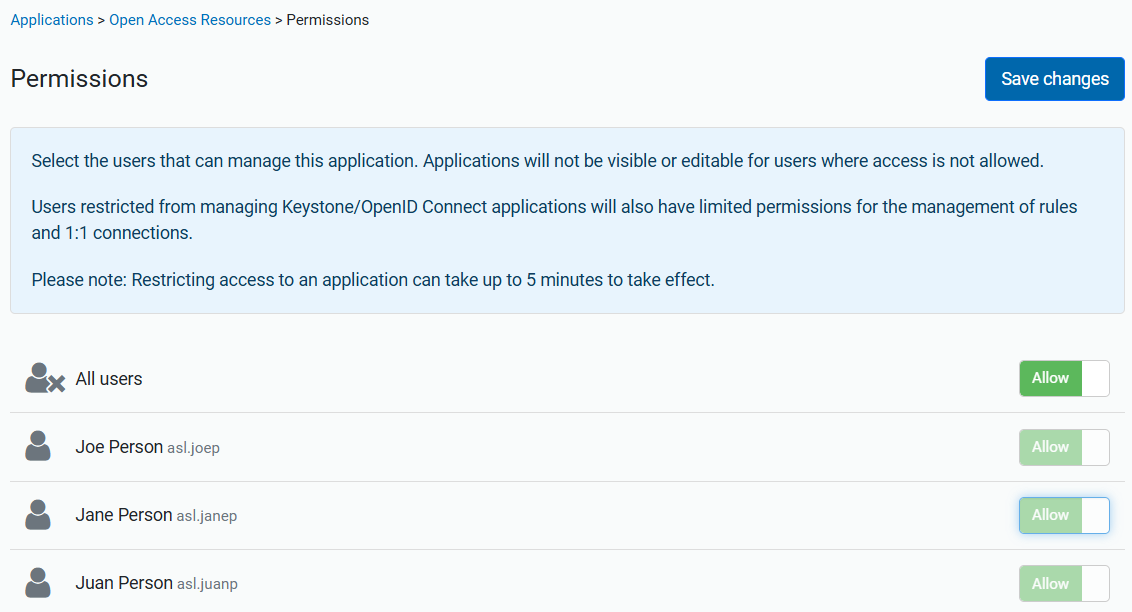This screenshot has height=612, width=1132.
Task: Save changes to permissions
Action: (x=1055, y=79)
